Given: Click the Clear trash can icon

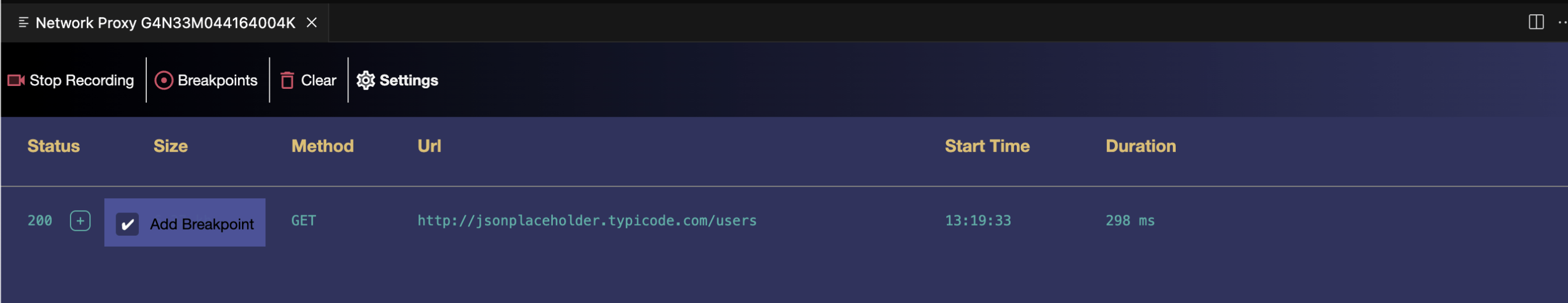Looking at the screenshot, I should tap(288, 80).
